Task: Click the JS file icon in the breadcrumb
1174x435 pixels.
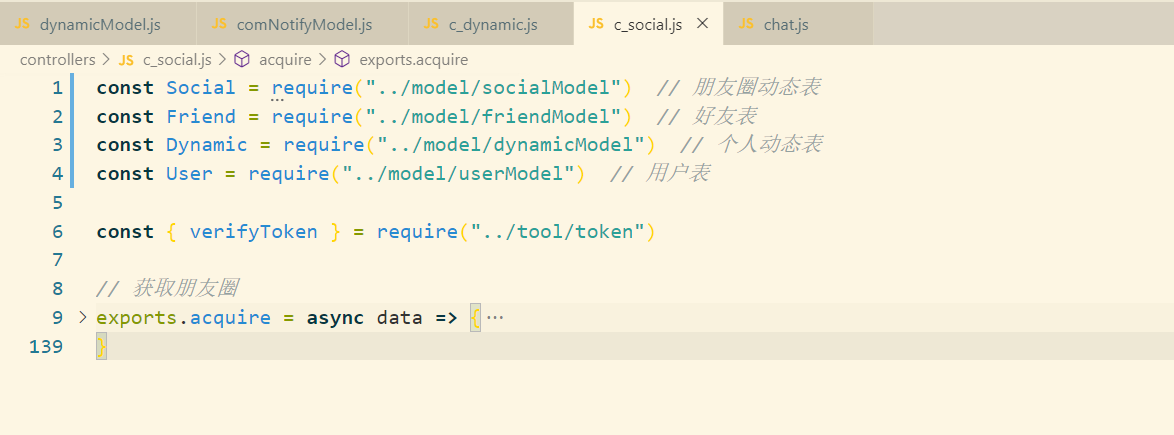Action: click(126, 60)
